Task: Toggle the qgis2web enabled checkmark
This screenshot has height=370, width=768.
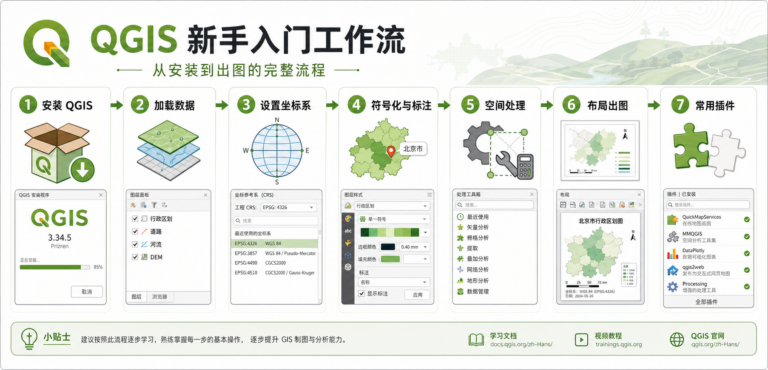Action: tap(746, 270)
